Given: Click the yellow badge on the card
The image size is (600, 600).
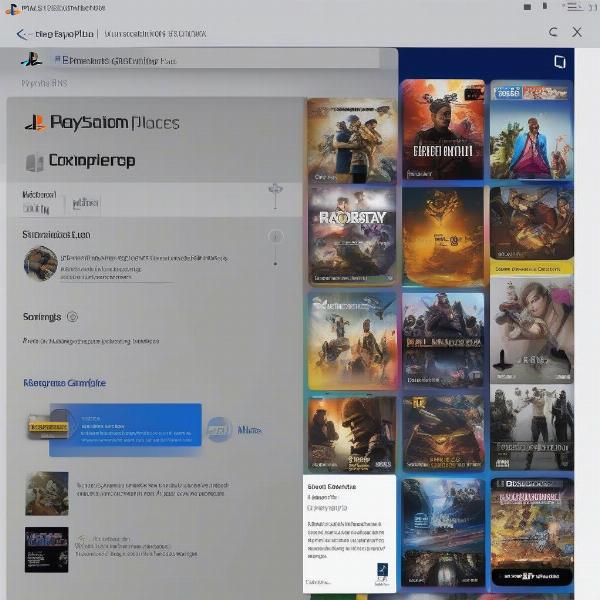Looking at the screenshot, I should (47, 427).
